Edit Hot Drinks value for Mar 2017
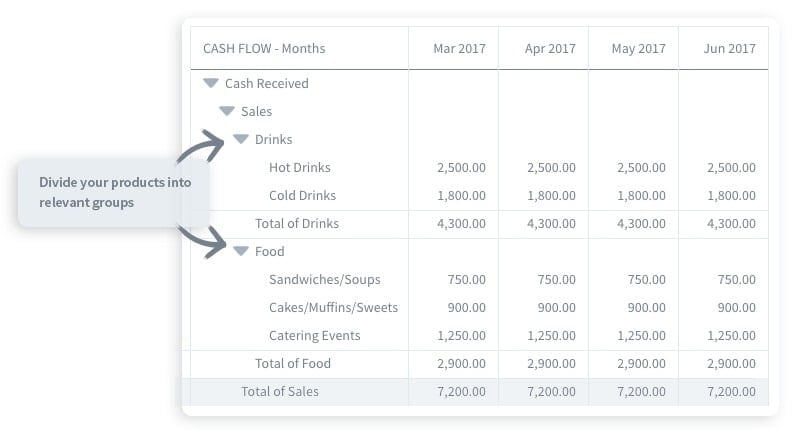The height and width of the screenshot is (437, 796). coord(461,167)
